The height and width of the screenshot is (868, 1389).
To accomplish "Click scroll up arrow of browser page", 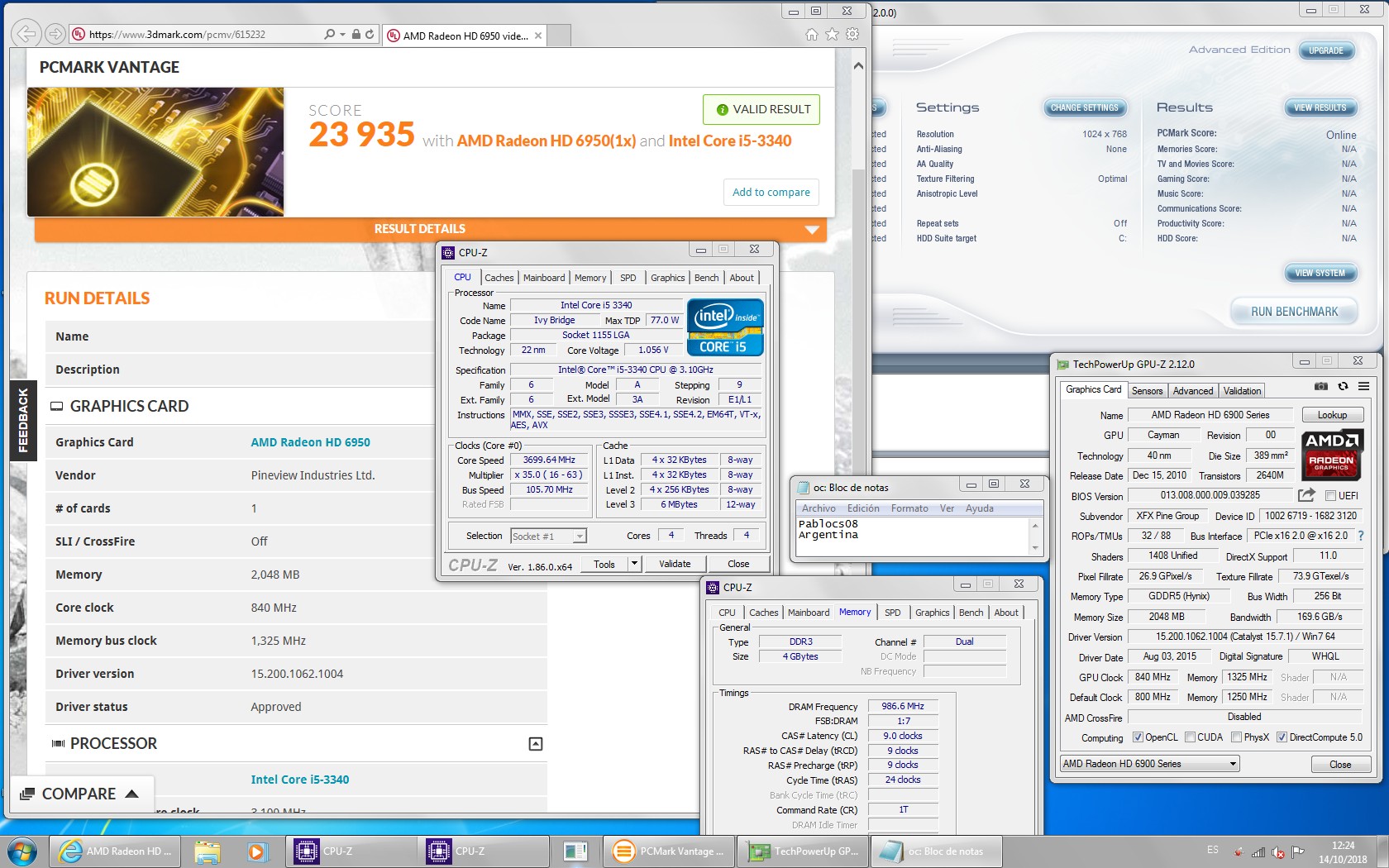I will coord(858,65).
